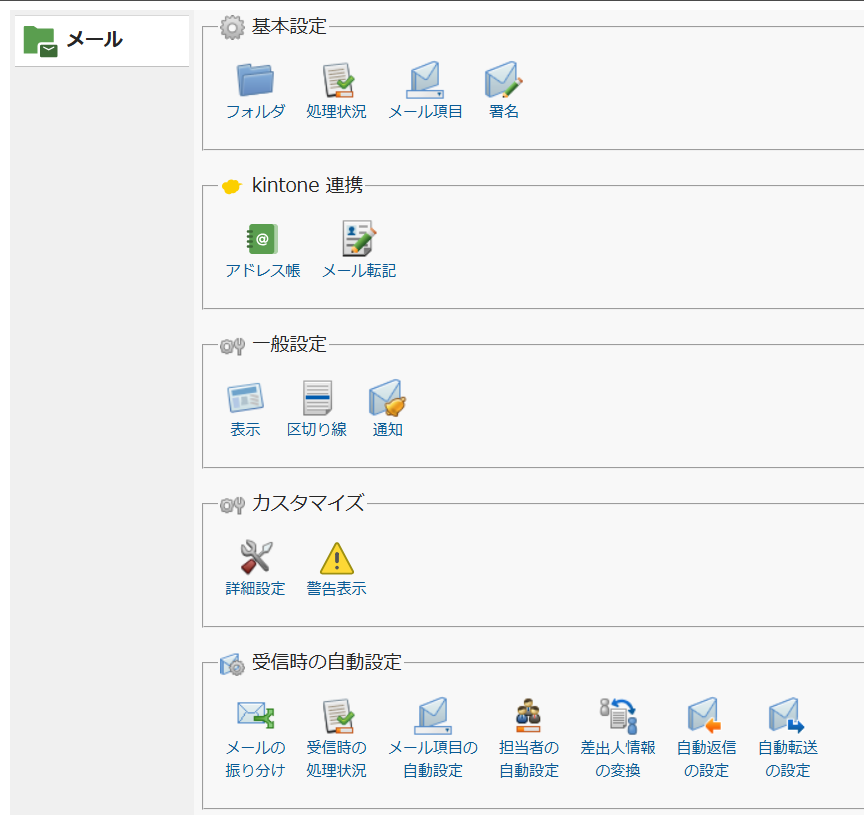Image resolution: width=864 pixels, height=821 pixels.
Task: Open the 詳細設定 tools icon
Action: 256,557
